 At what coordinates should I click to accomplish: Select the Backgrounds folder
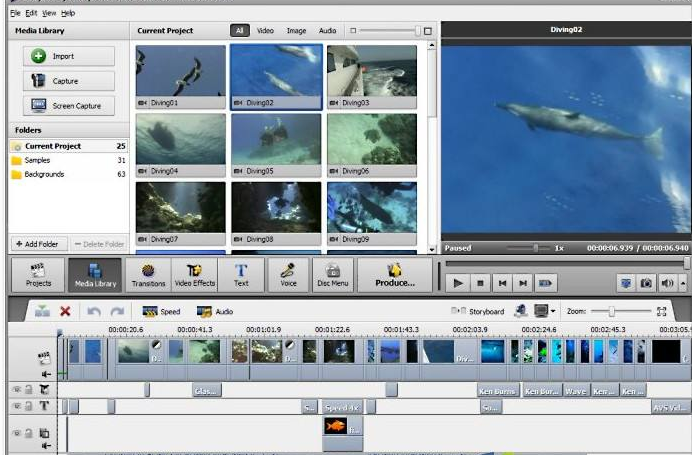68,174
